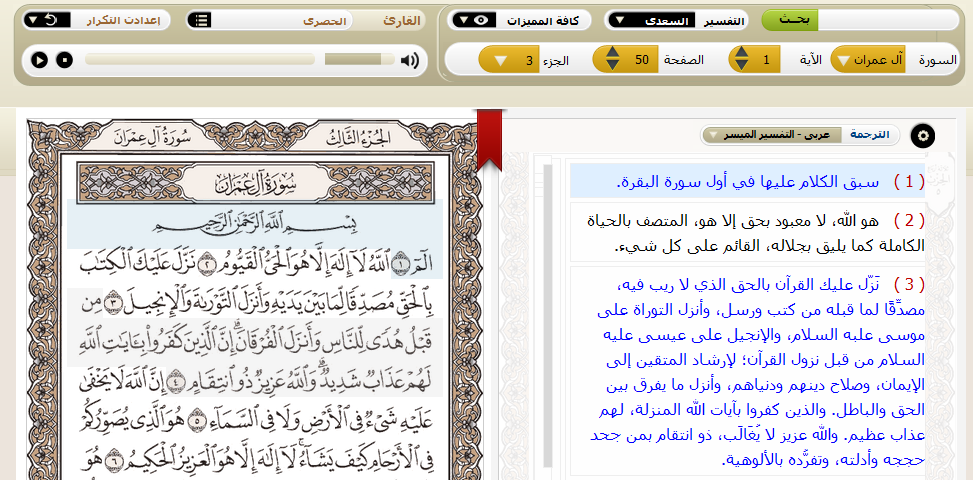Image resolution: width=973 pixels, height=480 pixels.
Task: Open translation عربي - التفسير الميسر dropdown
Action: [x=772, y=135]
